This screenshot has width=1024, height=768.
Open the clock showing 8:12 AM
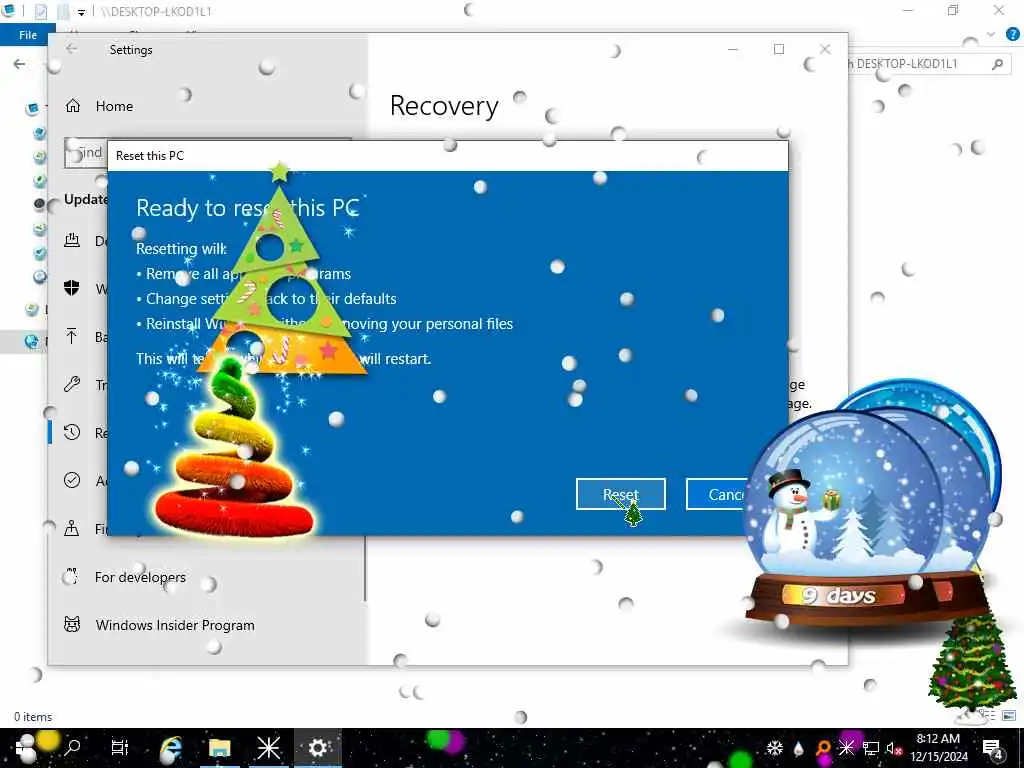tap(938, 747)
